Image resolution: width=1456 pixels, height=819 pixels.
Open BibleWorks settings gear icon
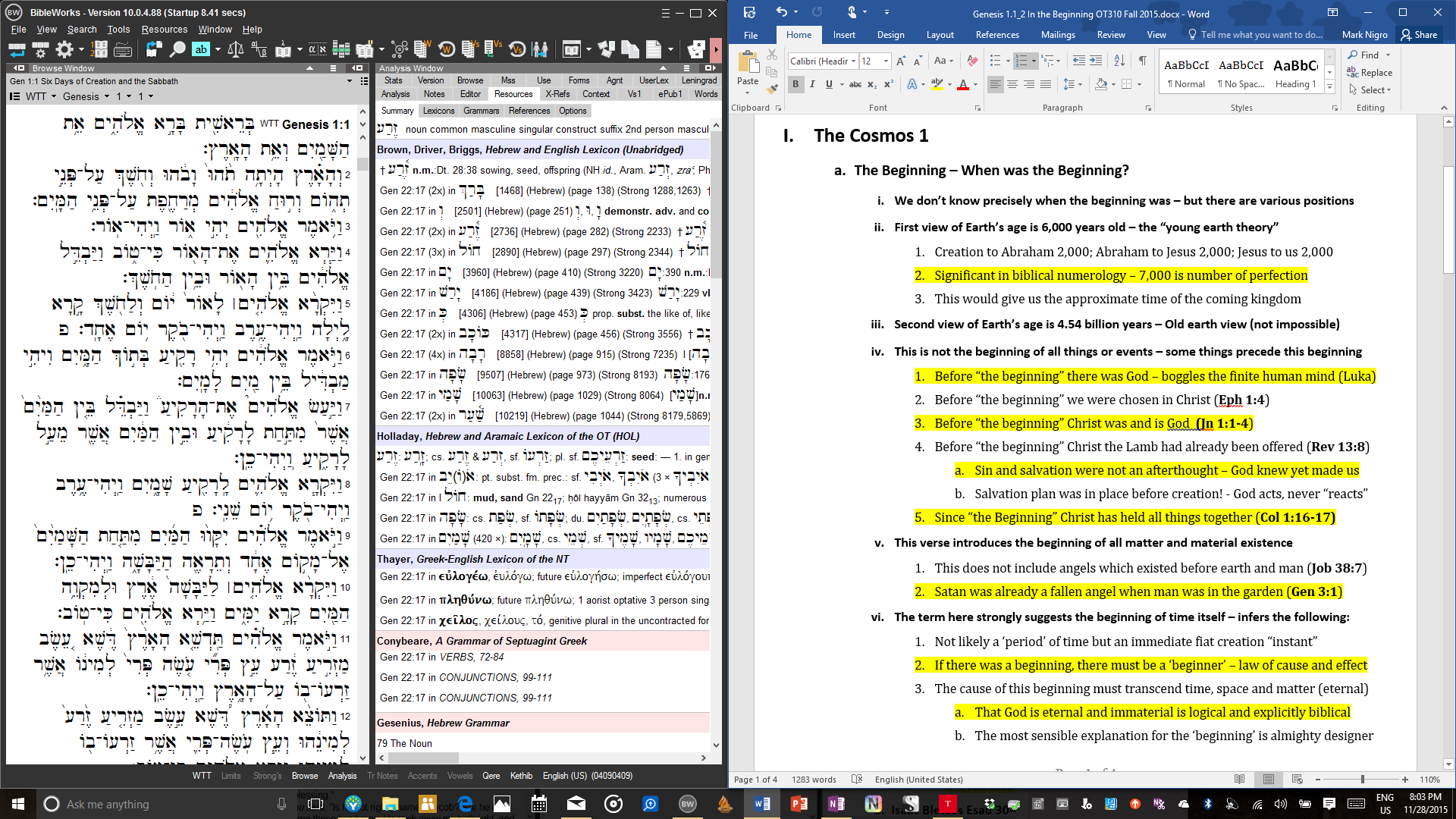click(x=64, y=50)
